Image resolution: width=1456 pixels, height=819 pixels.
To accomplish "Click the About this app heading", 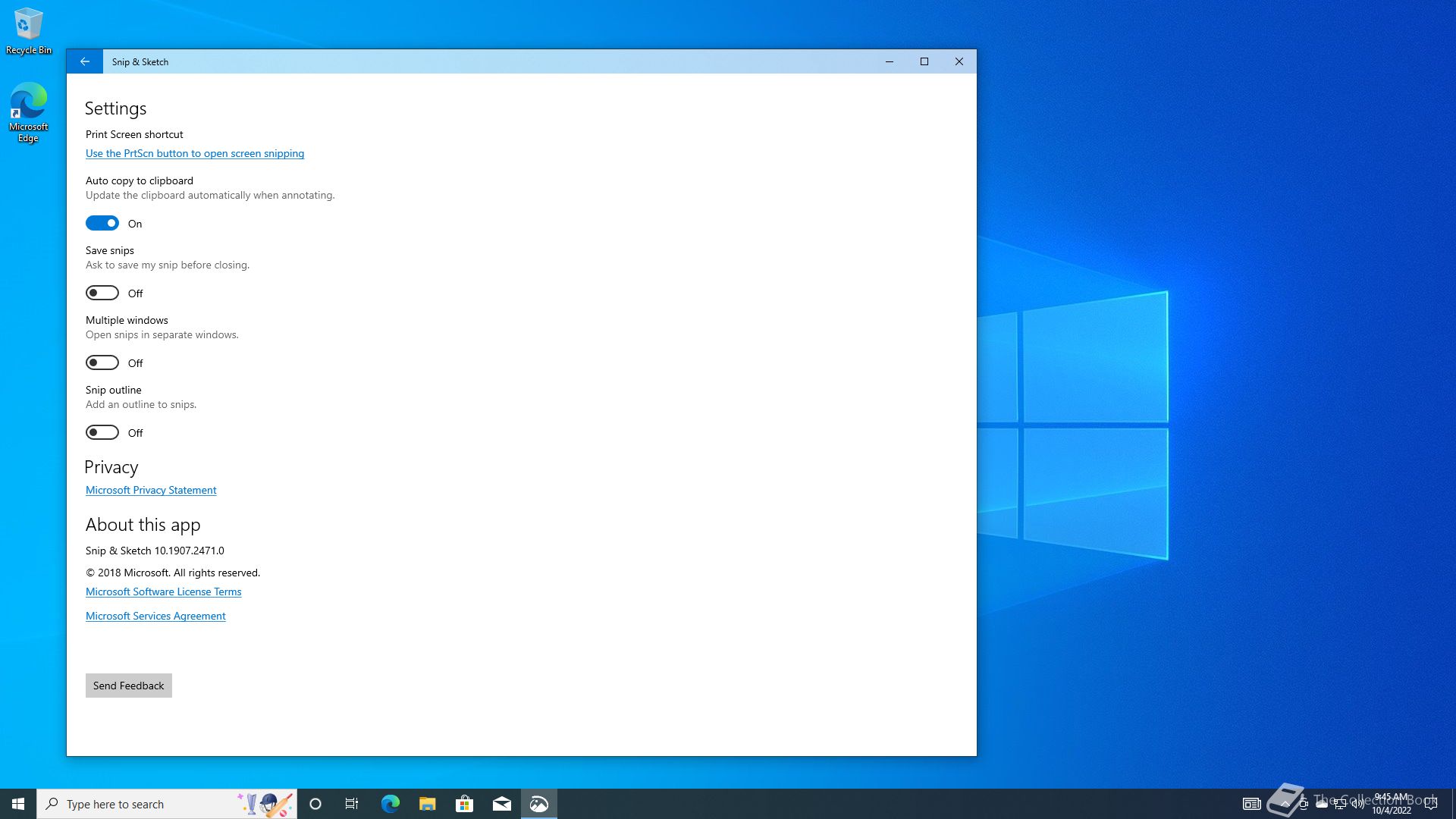I will pos(143,525).
